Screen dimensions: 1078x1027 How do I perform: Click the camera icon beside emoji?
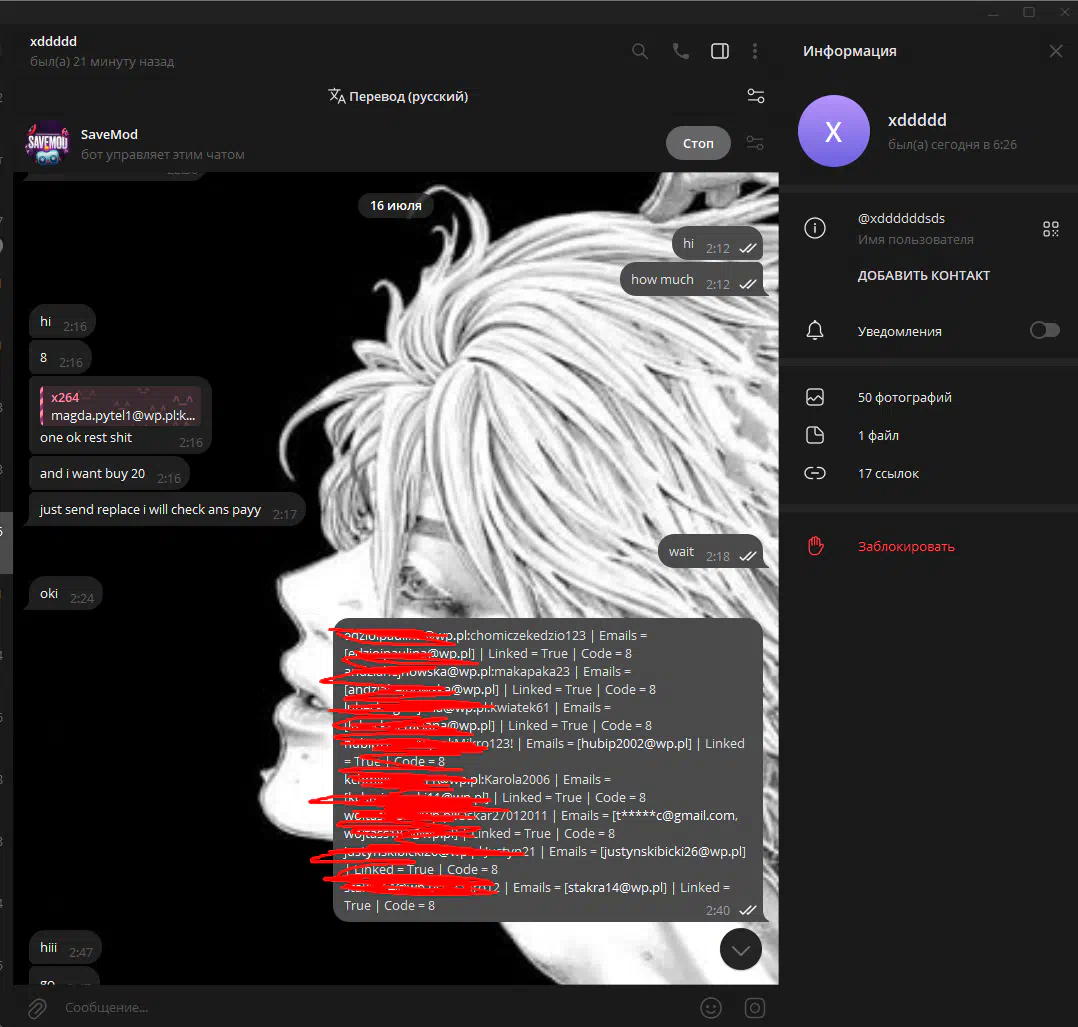(x=754, y=1008)
